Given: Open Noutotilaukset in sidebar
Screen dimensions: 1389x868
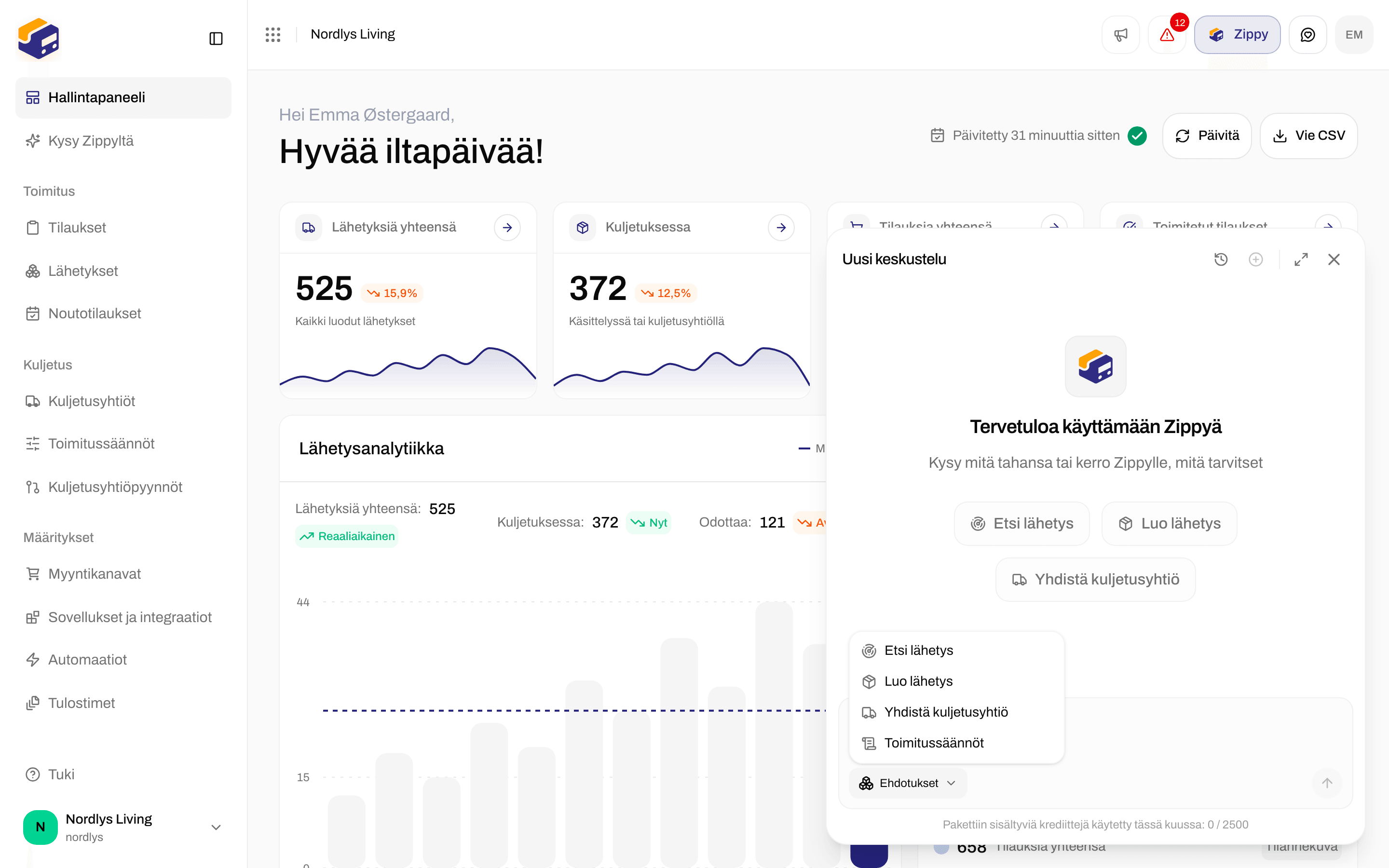Looking at the screenshot, I should [123, 313].
